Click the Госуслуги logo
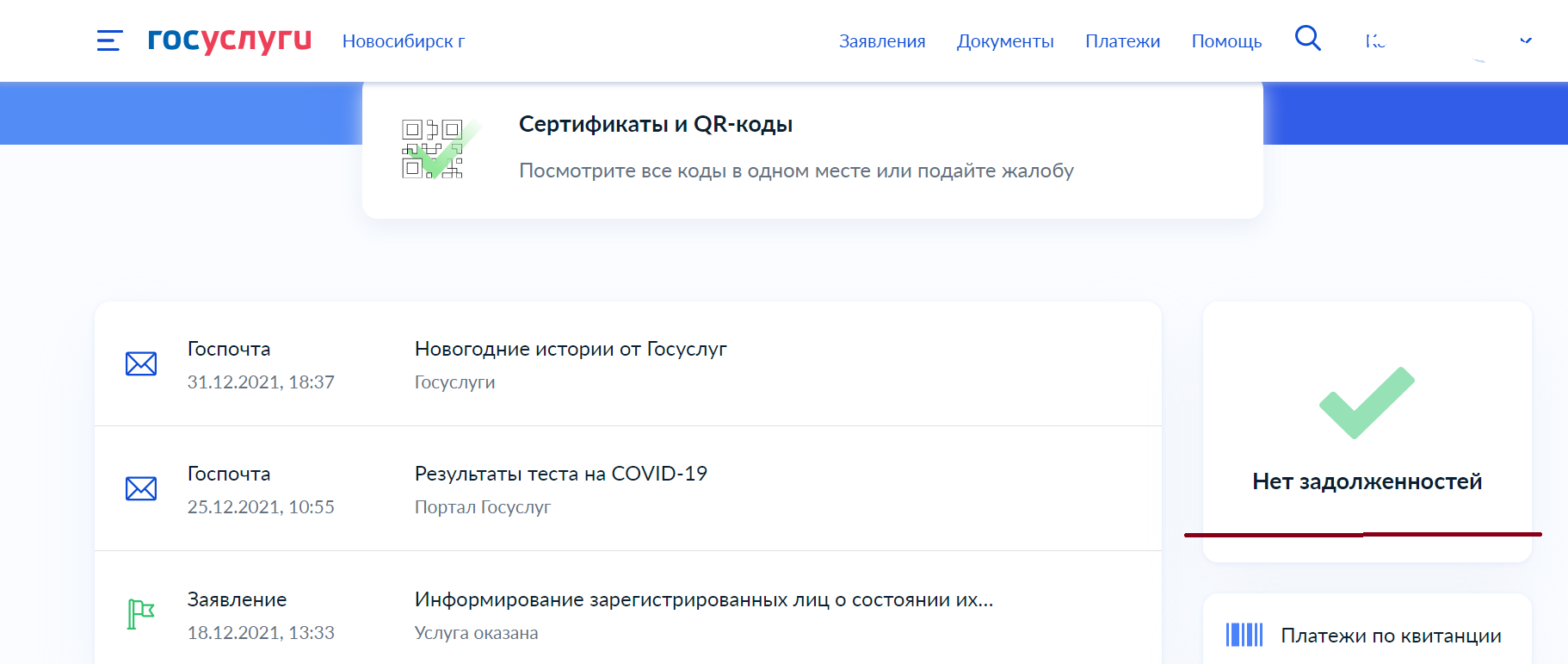Image resolution: width=1568 pixels, height=664 pixels. 230,40
